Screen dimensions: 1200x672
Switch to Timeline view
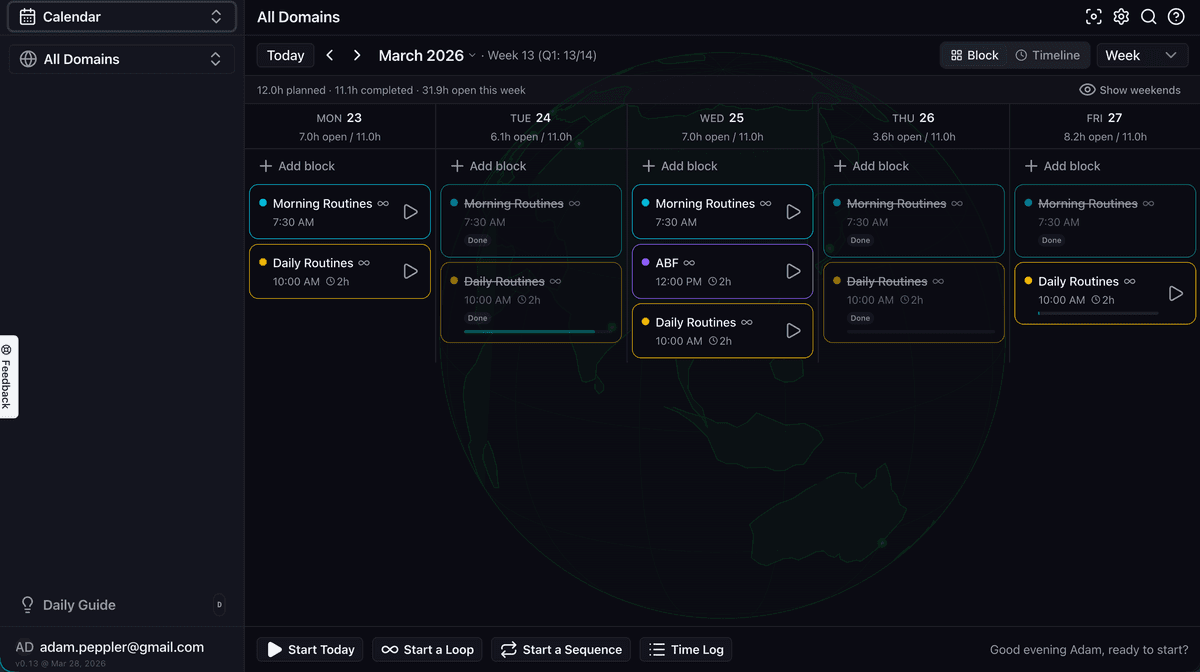coord(1047,56)
